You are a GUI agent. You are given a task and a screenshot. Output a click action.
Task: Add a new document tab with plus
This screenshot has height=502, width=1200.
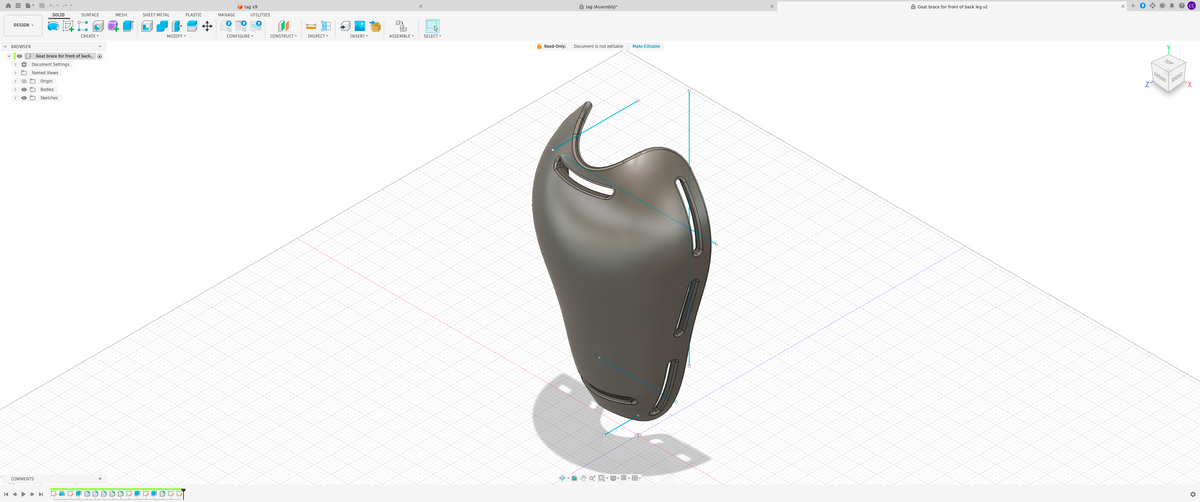[1133, 6]
